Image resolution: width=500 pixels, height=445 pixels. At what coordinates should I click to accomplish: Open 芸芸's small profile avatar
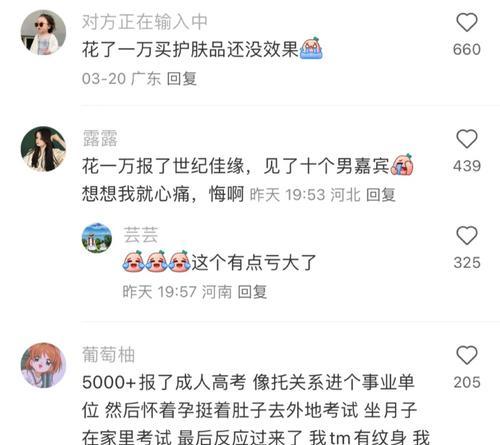coord(97,238)
